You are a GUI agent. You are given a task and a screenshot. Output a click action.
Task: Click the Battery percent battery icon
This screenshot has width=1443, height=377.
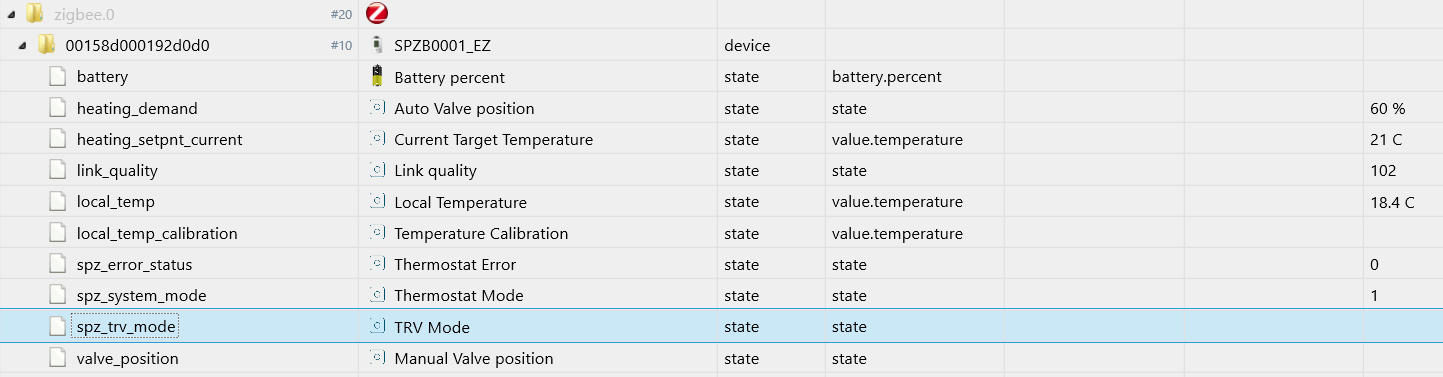point(377,77)
